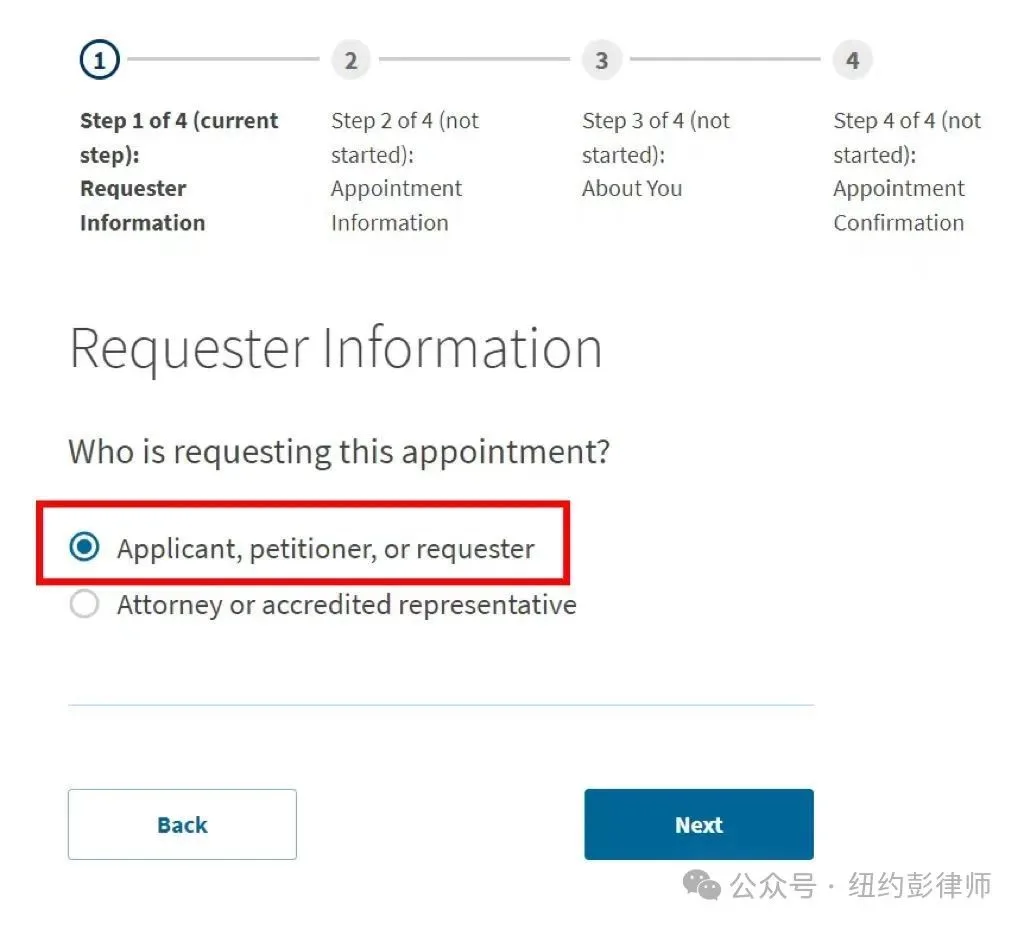Select Applicant, petitioner, or requester radio
The height and width of the screenshot is (927, 1024).
84,547
